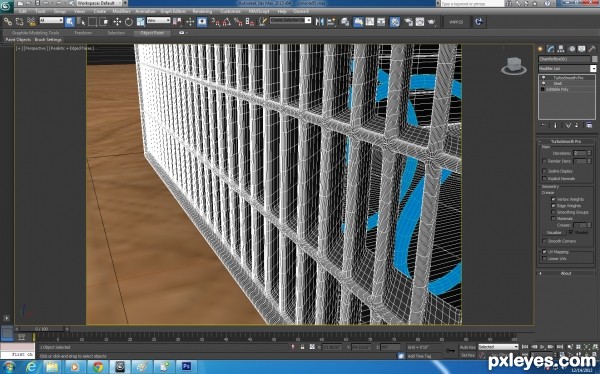The width and height of the screenshot is (600, 374).
Task: Collapse the TurboSmooth Pro rollout
Action: [x=566, y=142]
